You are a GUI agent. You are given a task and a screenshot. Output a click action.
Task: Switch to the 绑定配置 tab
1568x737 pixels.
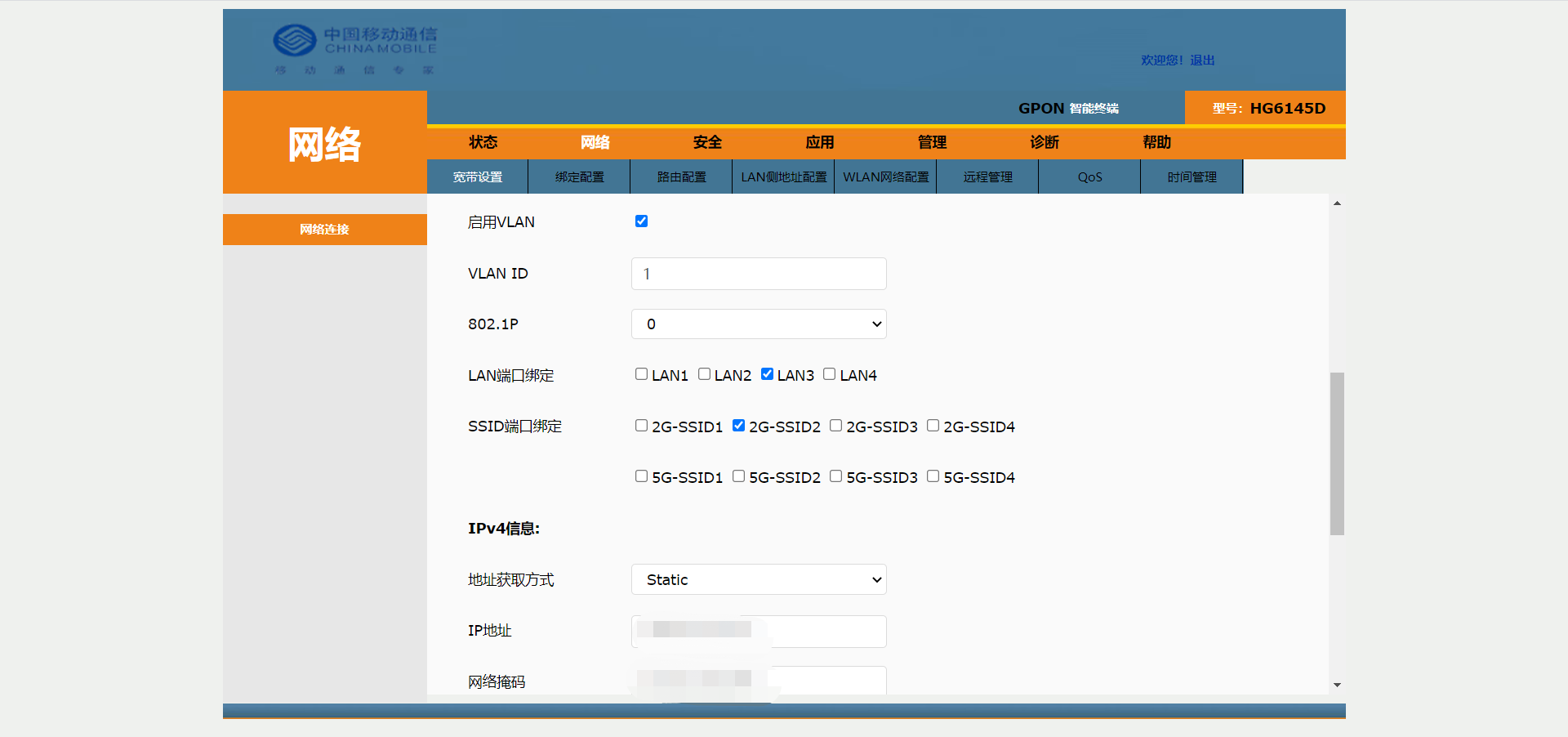pyautogui.click(x=580, y=176)
